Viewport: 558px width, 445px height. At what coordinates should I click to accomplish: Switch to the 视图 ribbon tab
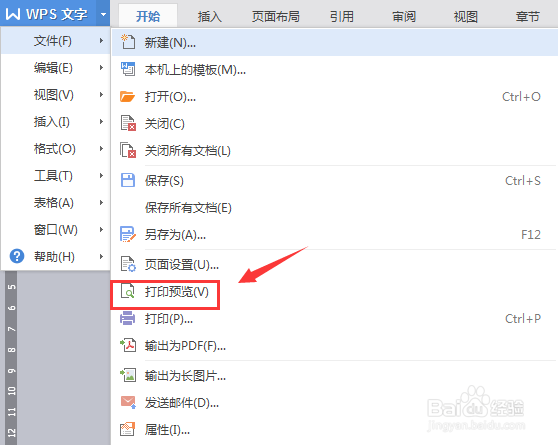[465, 16]
